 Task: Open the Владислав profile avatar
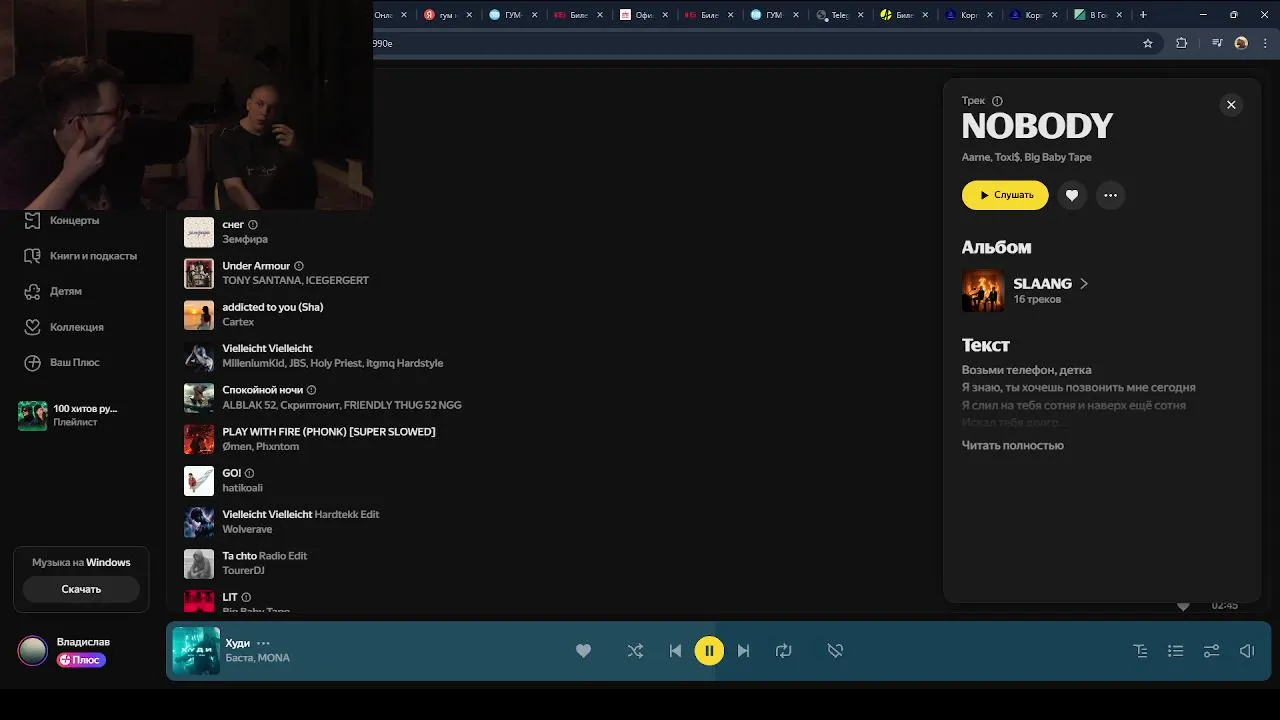33,651
